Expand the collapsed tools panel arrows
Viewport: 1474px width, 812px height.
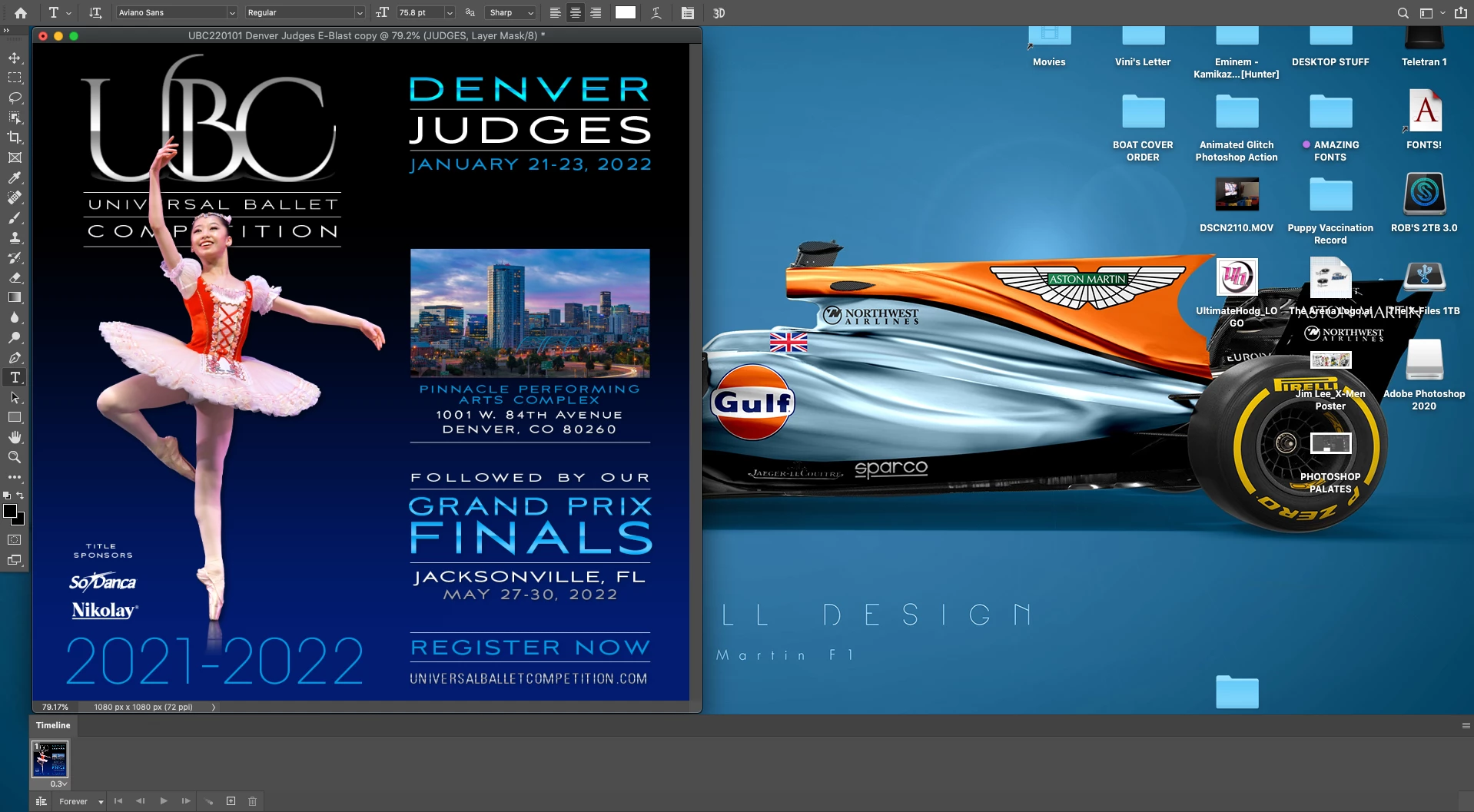tap(6, 31)
